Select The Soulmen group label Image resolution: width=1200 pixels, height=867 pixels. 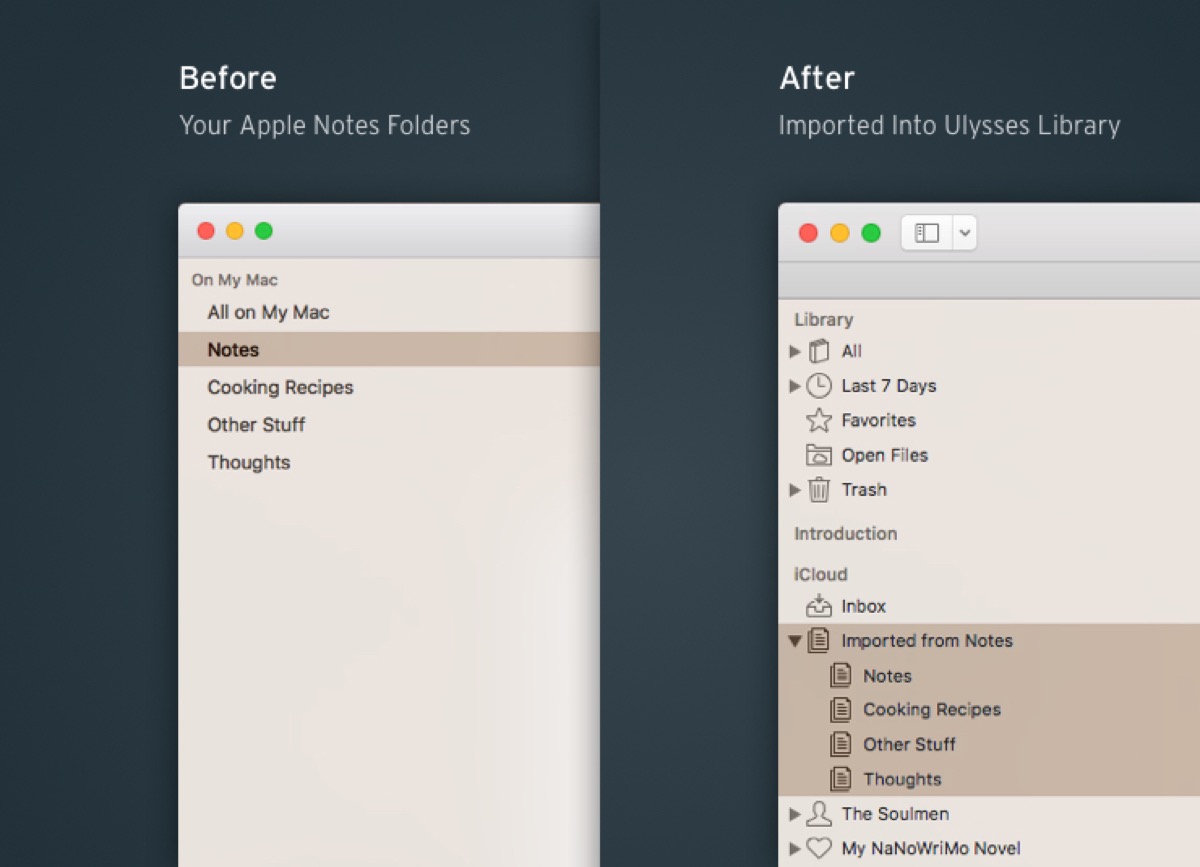click(x=895, y=814)
